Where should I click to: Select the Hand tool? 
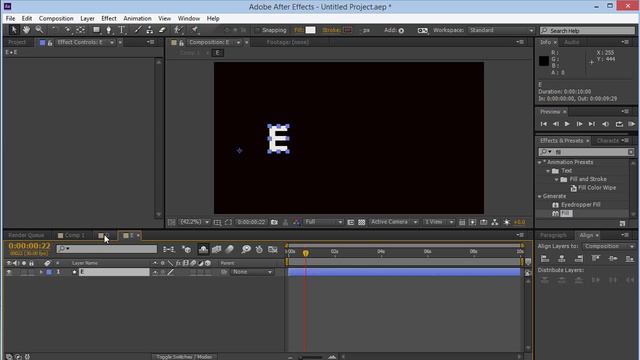click(26, 30)
